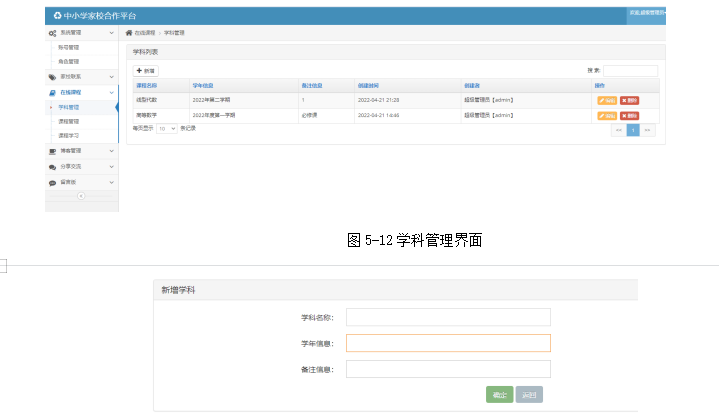Collapse the 在线课程 menu chevron
Screen dimensions: 719x419
pos(111,92)
